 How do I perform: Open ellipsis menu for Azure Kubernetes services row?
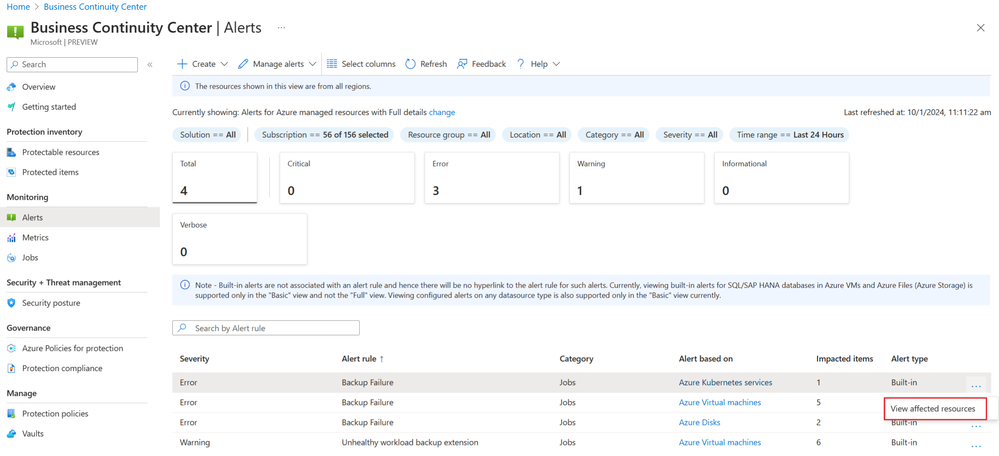pyautogui.click(x=975, y=385)
